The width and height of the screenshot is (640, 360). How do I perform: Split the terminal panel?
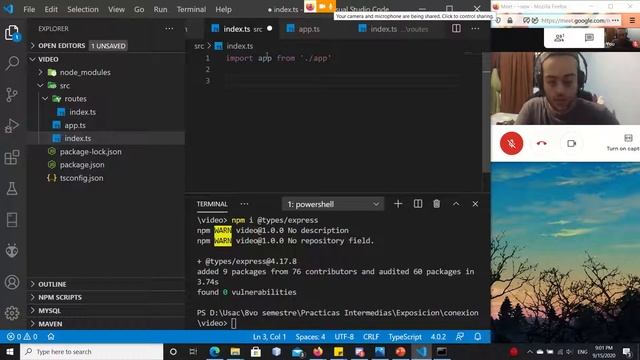pyautogui.click(x=418, y=204)
